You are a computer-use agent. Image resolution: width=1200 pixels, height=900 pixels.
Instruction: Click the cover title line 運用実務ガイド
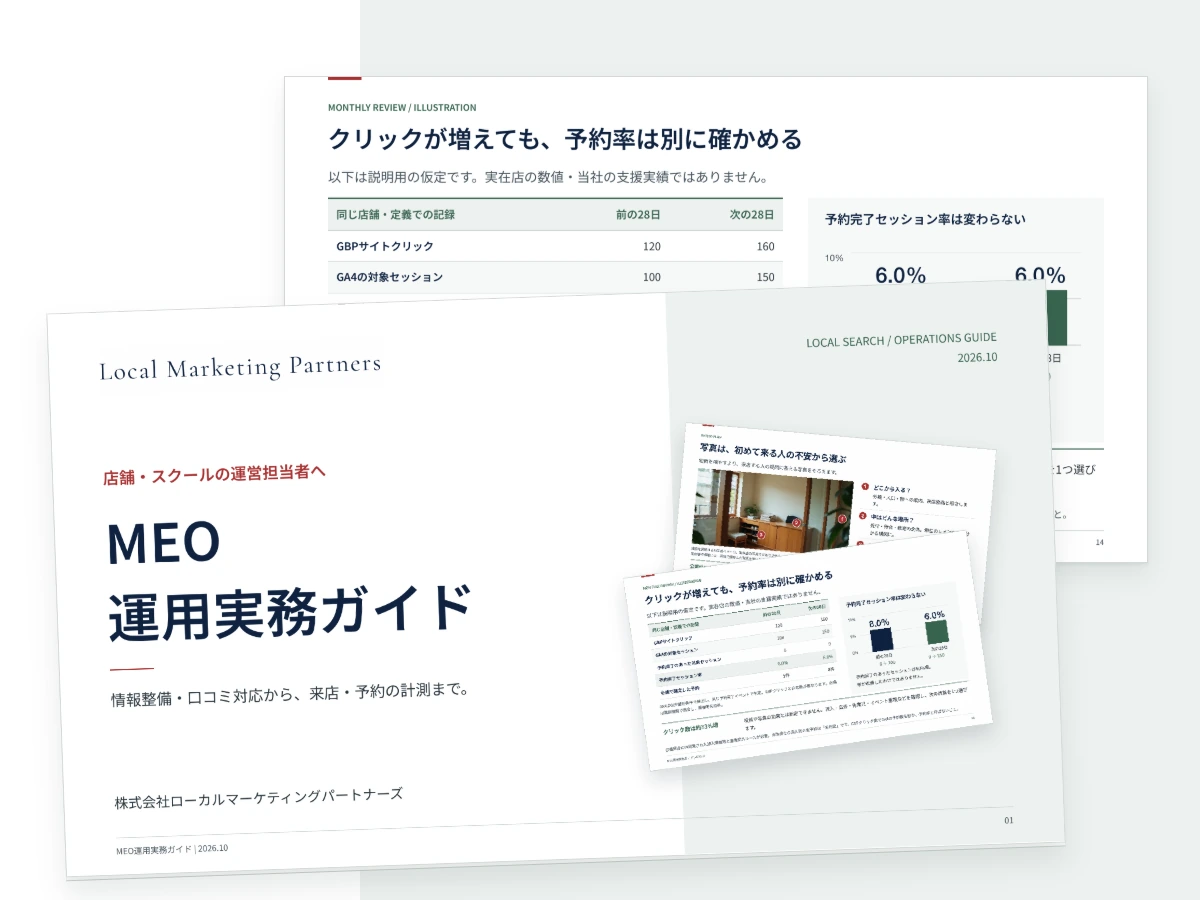(289, 611)
